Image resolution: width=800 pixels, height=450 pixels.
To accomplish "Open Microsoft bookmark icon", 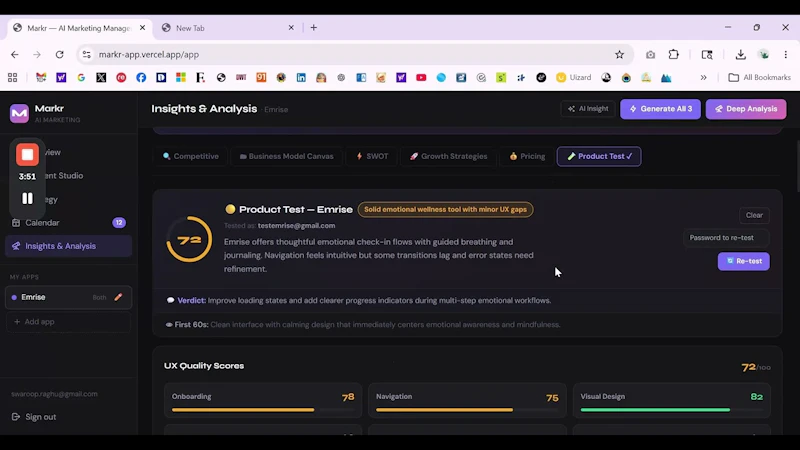I will coord(181,78).
